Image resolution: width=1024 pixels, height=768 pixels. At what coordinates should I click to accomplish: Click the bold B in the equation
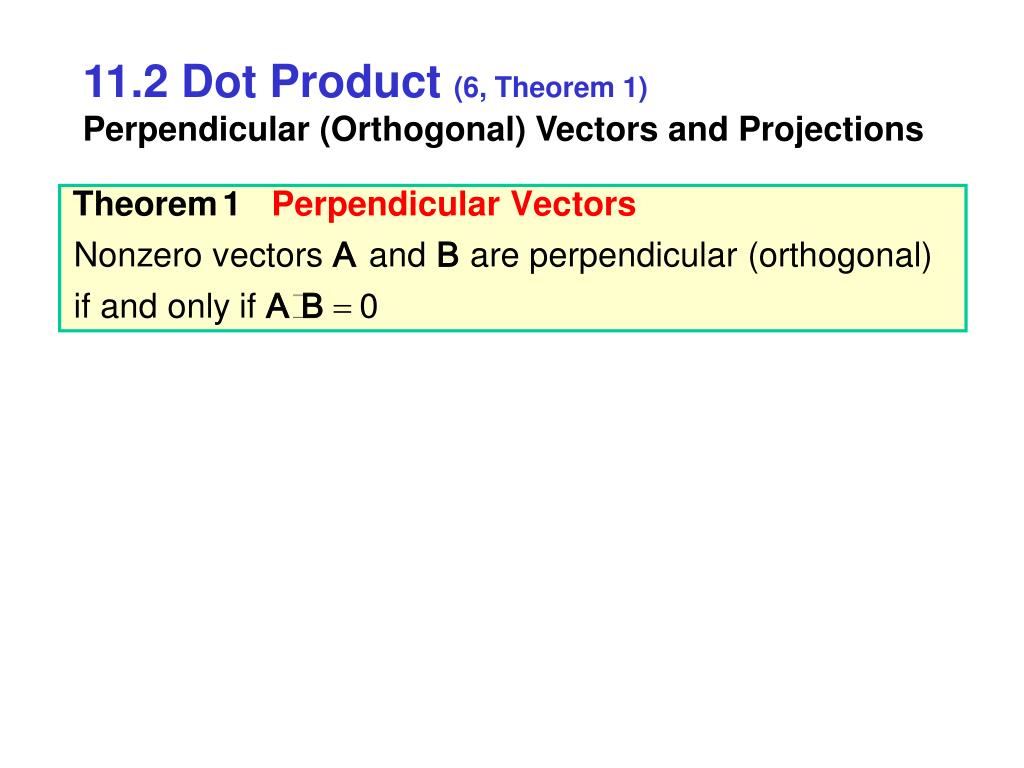pyautogui.click(x=312, y=307)
